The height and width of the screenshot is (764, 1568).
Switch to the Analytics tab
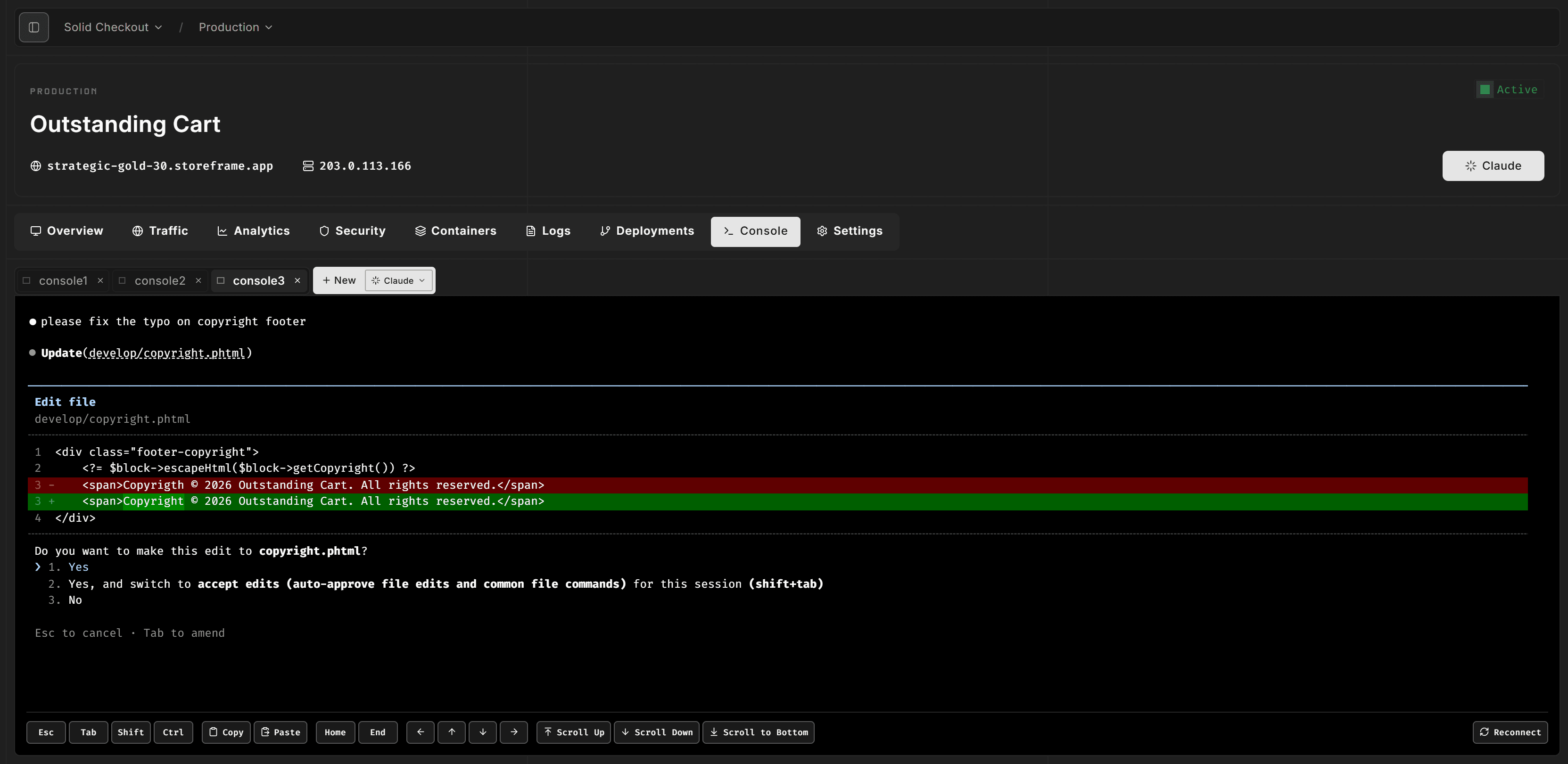[x=253, y=231]
